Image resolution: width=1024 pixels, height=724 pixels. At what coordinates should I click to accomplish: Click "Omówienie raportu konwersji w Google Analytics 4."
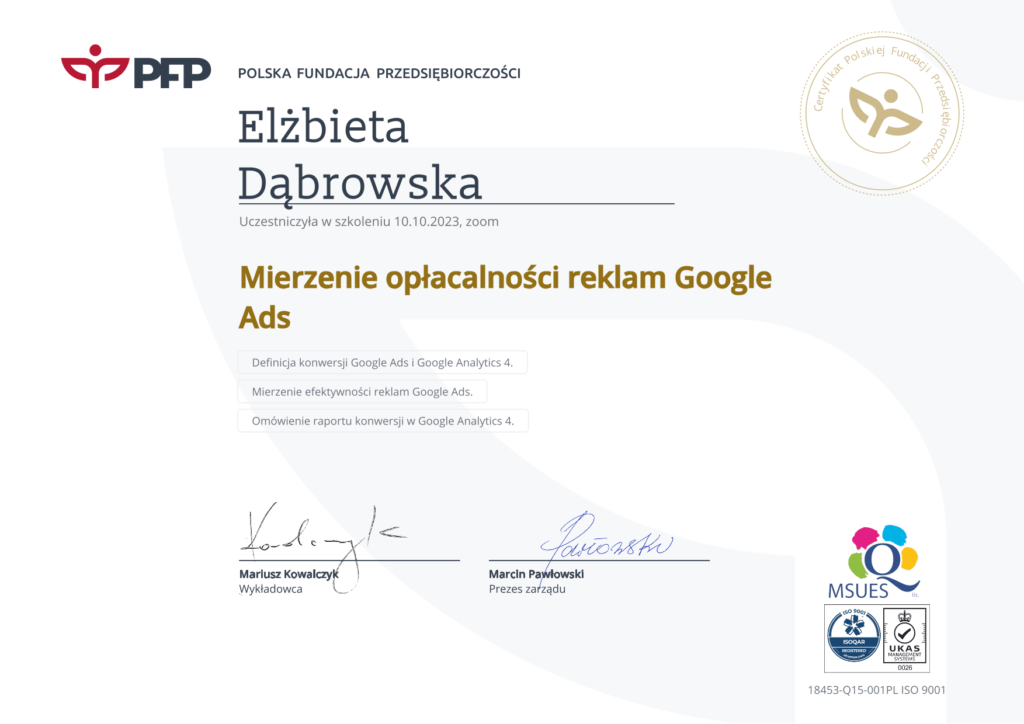(383, 421)
